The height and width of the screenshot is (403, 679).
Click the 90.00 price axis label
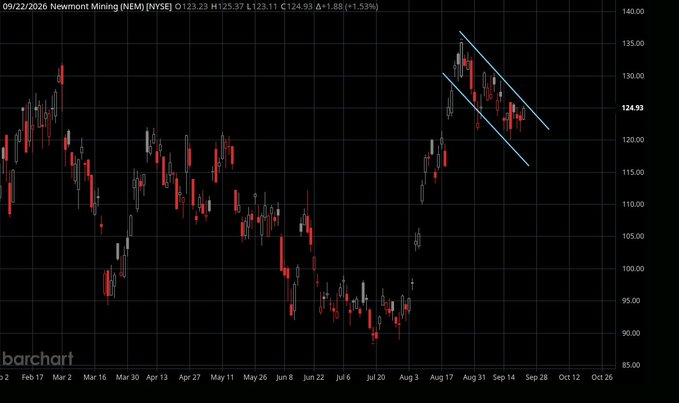(x=631, y=333)
